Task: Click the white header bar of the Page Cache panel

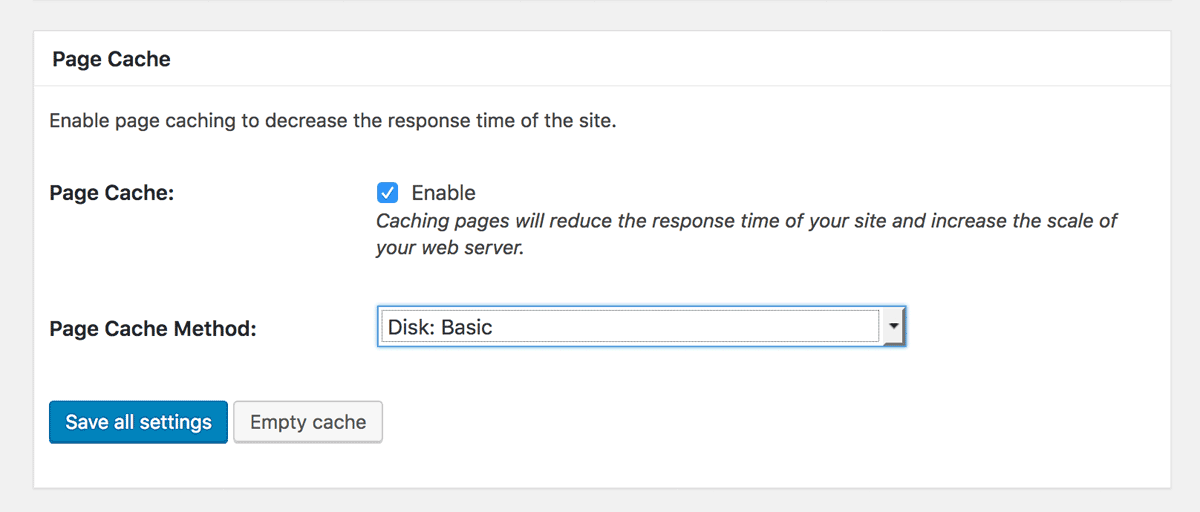Action: pyautogui.click(x=602, y=59)
